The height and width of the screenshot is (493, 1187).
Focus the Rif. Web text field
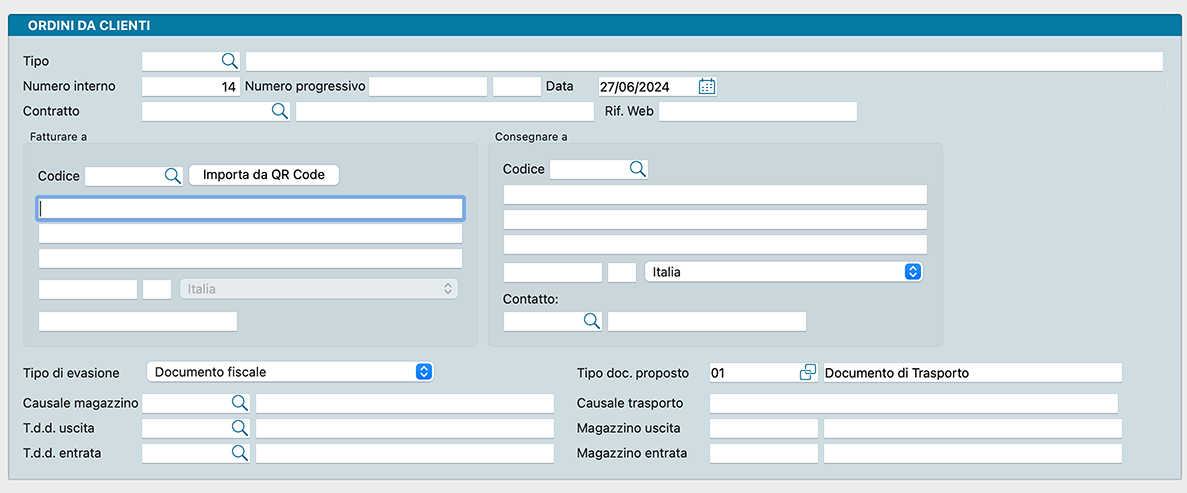coord(757,111)
